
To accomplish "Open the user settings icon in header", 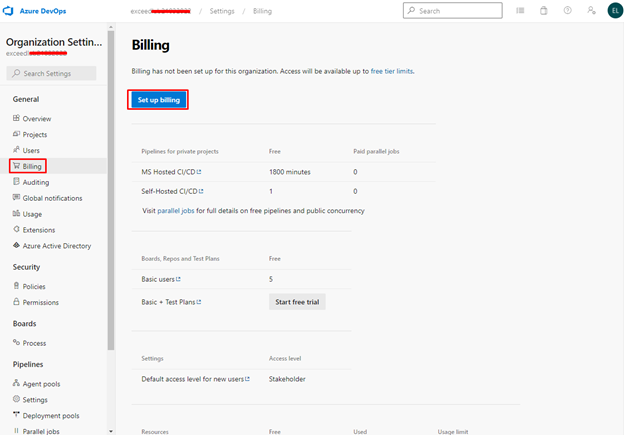I will coord(591,11).
